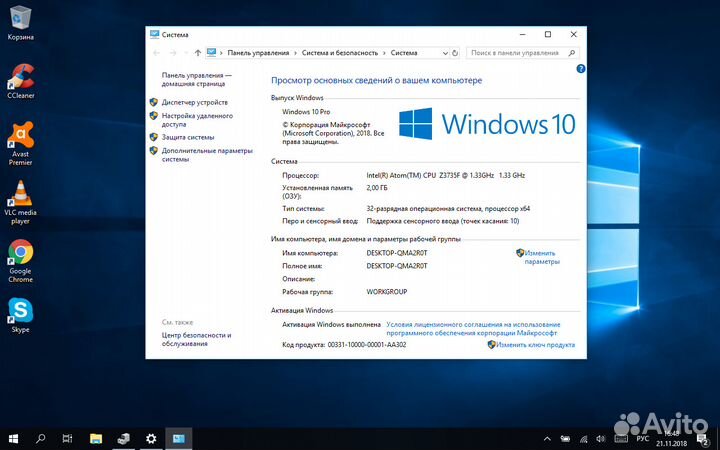Open 'Дополнительные параметры системы' link
The image size is (720, 450).
(x=207, y=155)
